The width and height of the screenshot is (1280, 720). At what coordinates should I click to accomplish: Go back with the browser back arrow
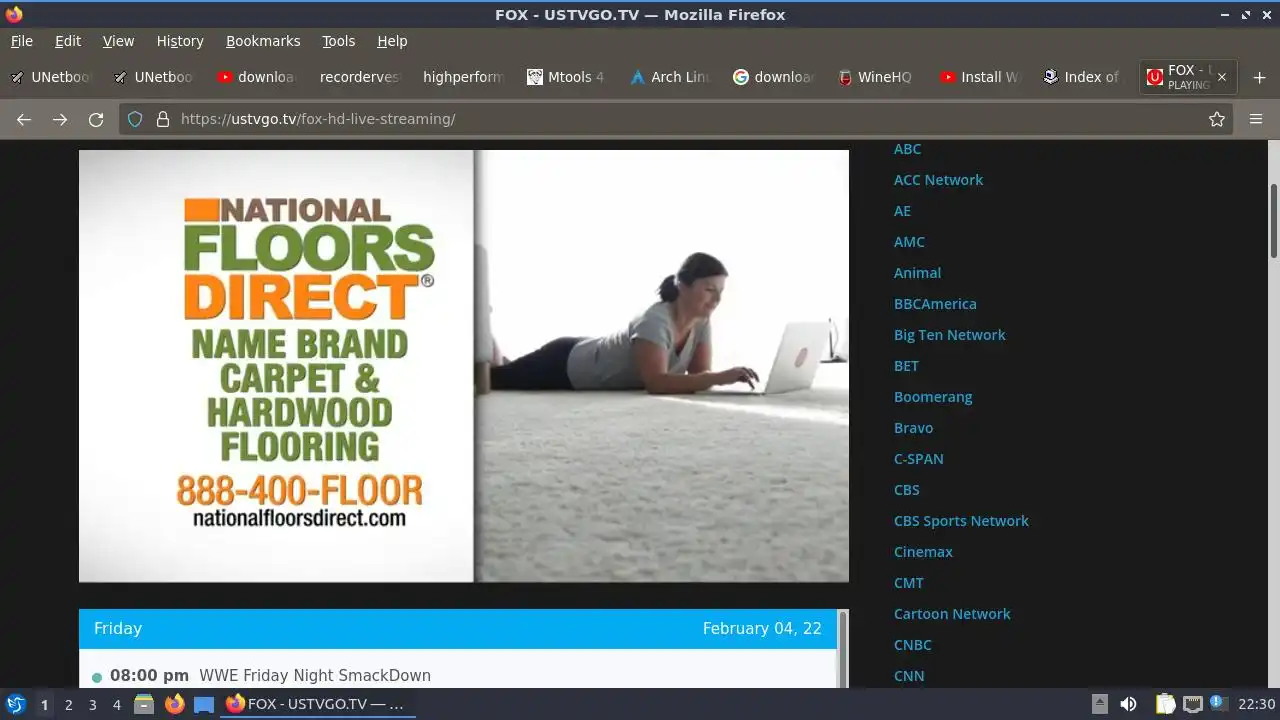pyautogui.click(x=24, y=119)
